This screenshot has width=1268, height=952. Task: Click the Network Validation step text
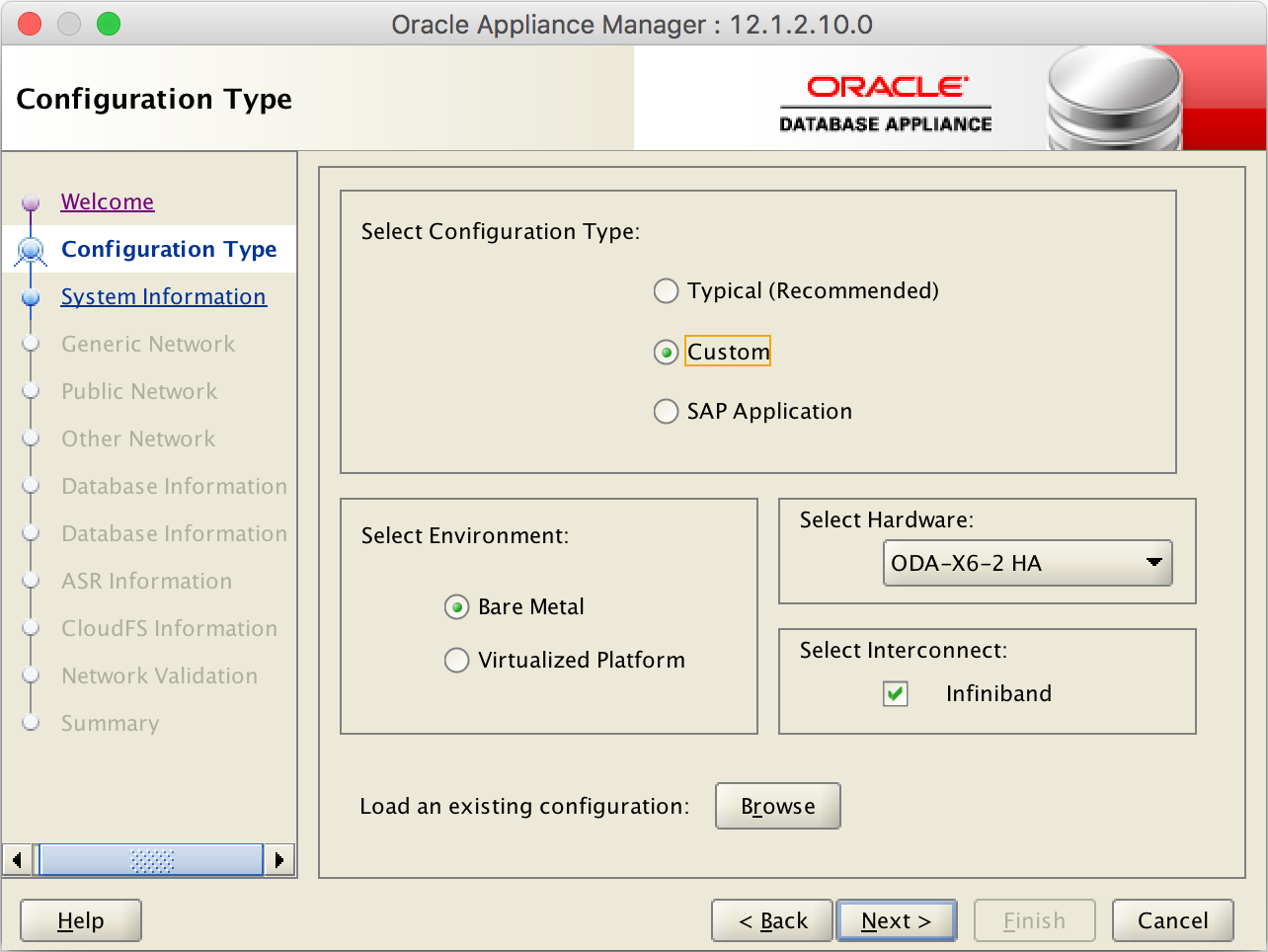click(160, 675)
